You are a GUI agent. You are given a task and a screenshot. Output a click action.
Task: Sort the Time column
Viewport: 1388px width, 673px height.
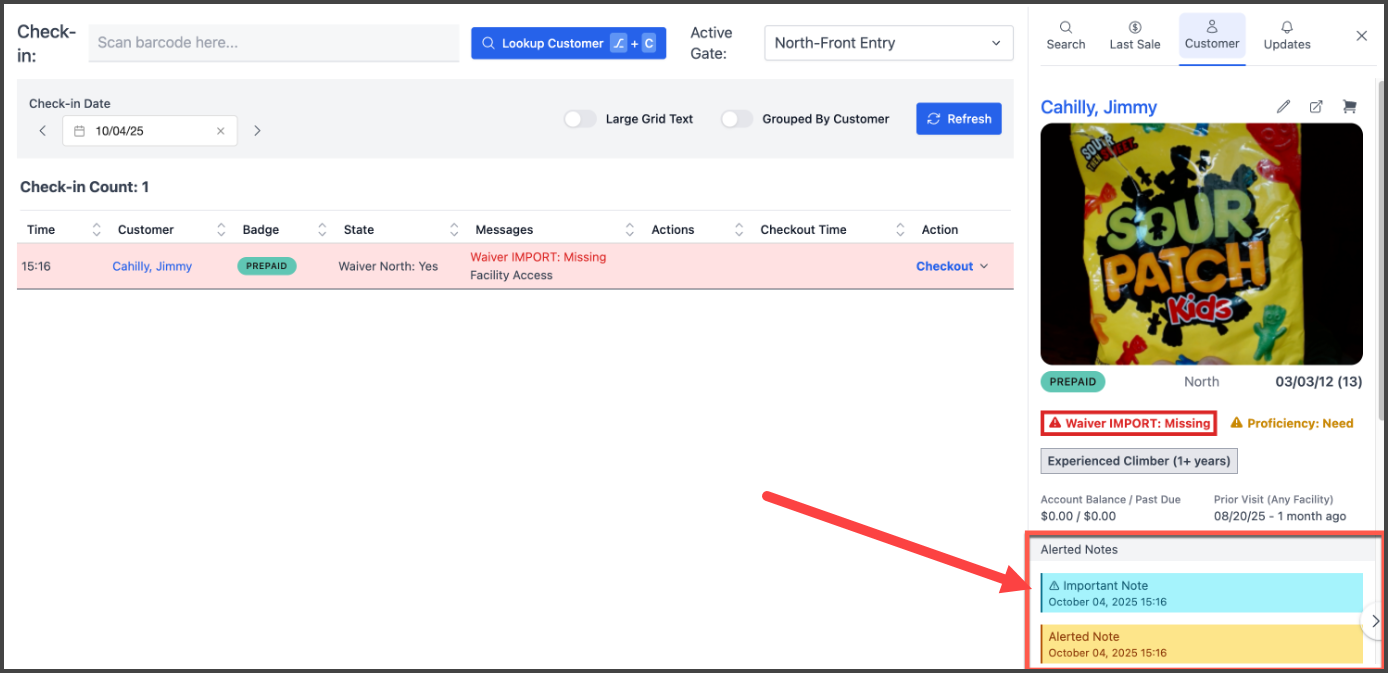96,230
